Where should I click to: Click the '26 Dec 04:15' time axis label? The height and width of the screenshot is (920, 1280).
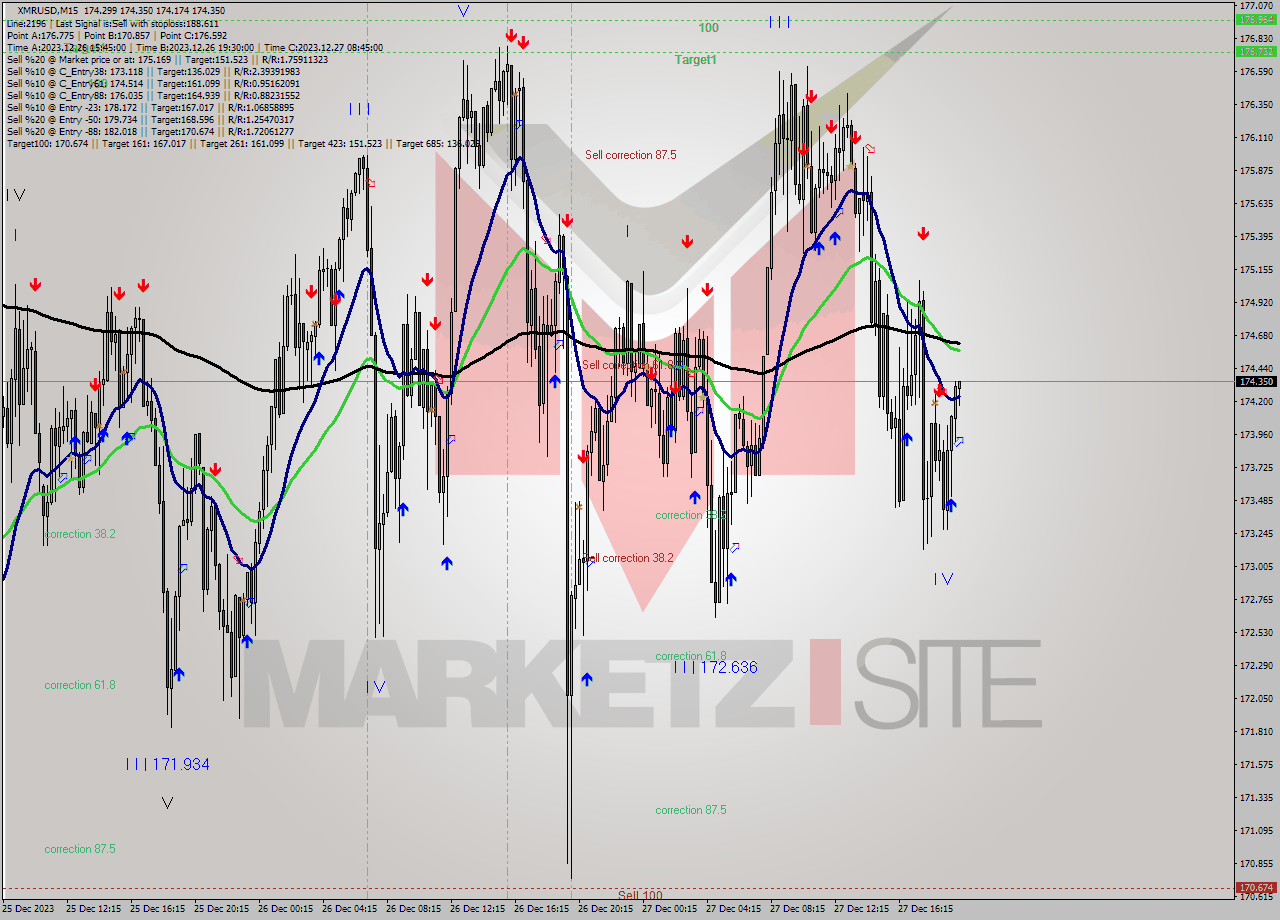pos(349,909)
